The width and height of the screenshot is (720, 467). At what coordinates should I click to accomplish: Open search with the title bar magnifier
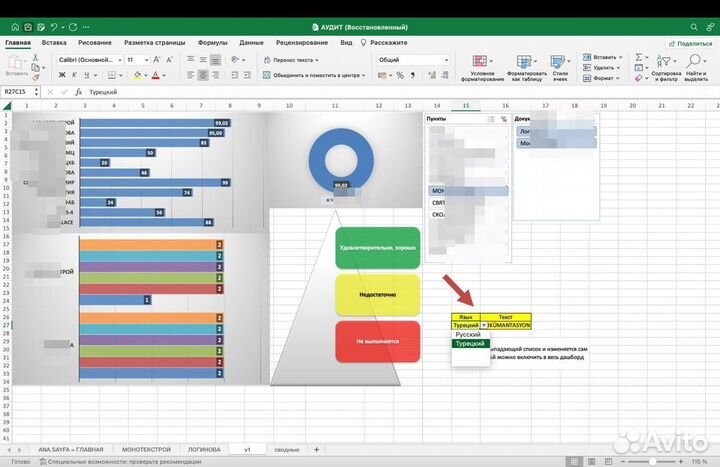(x=694, y=28)
